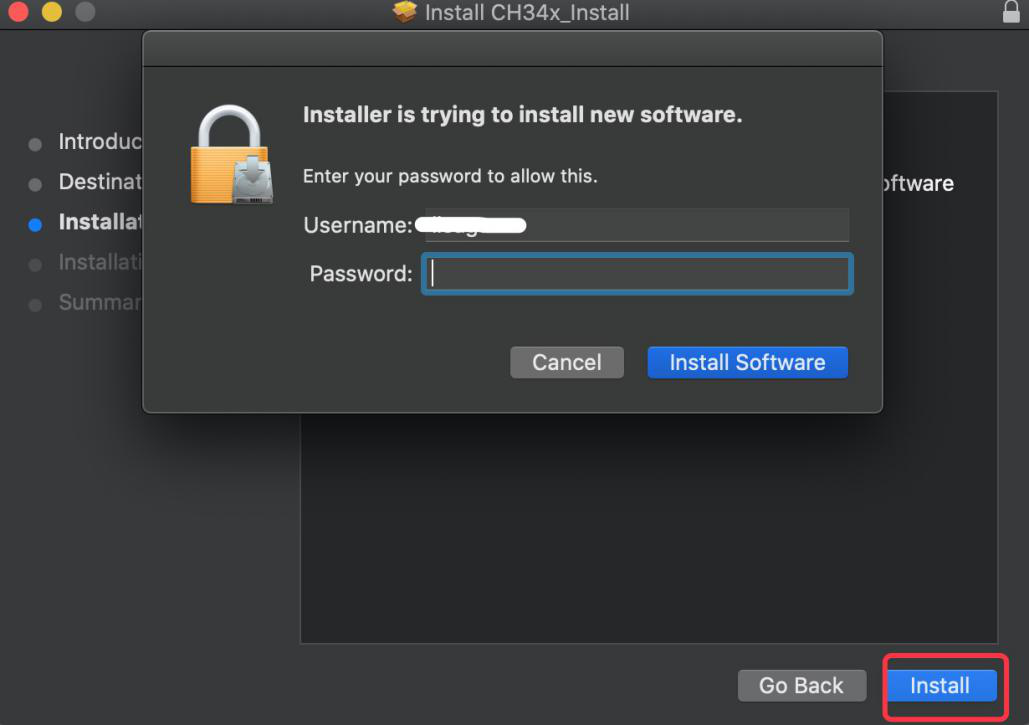Click into the Username field

(x=637, y=225)
